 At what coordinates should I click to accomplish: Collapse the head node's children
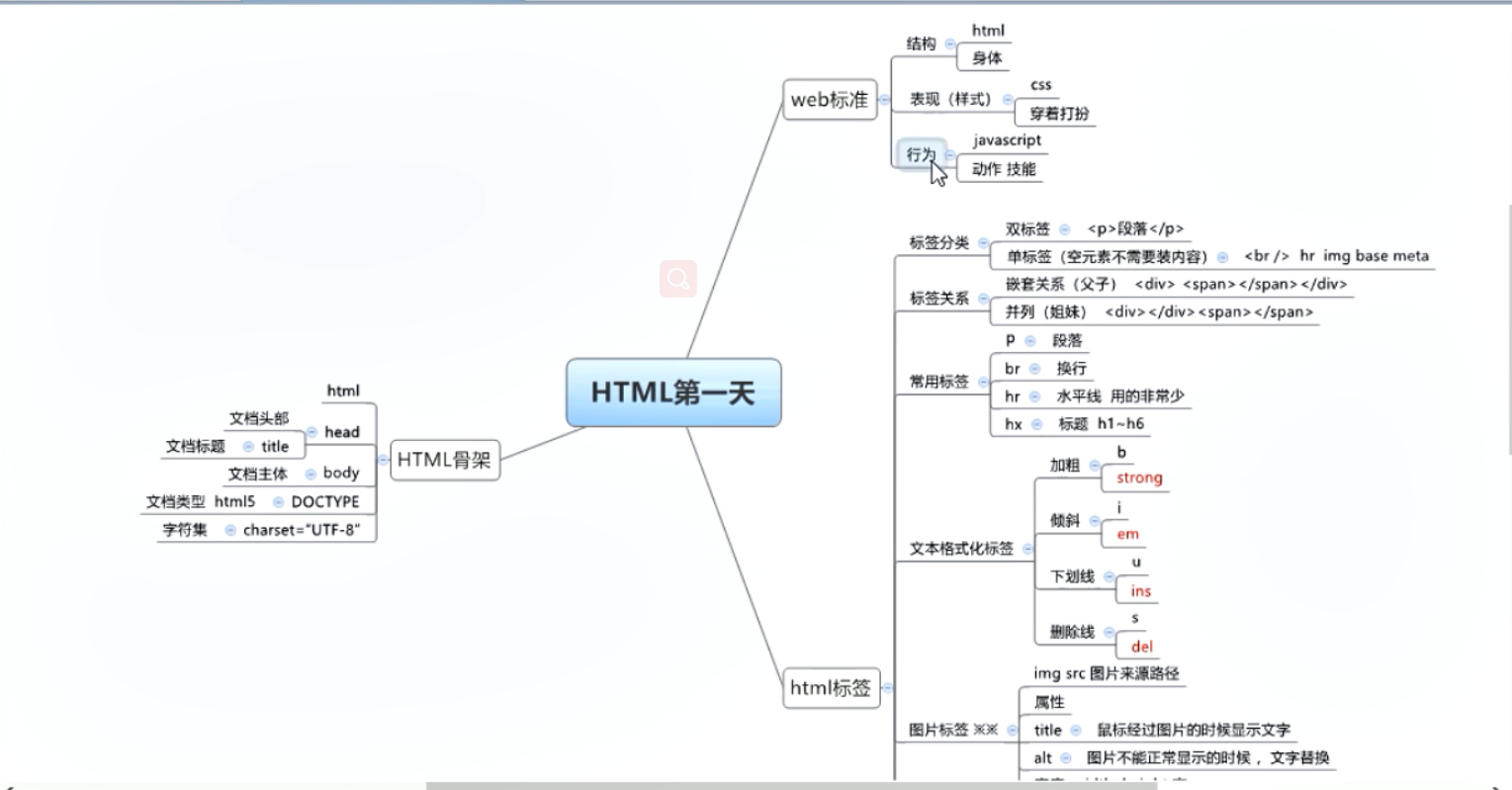tap(311, 432)
